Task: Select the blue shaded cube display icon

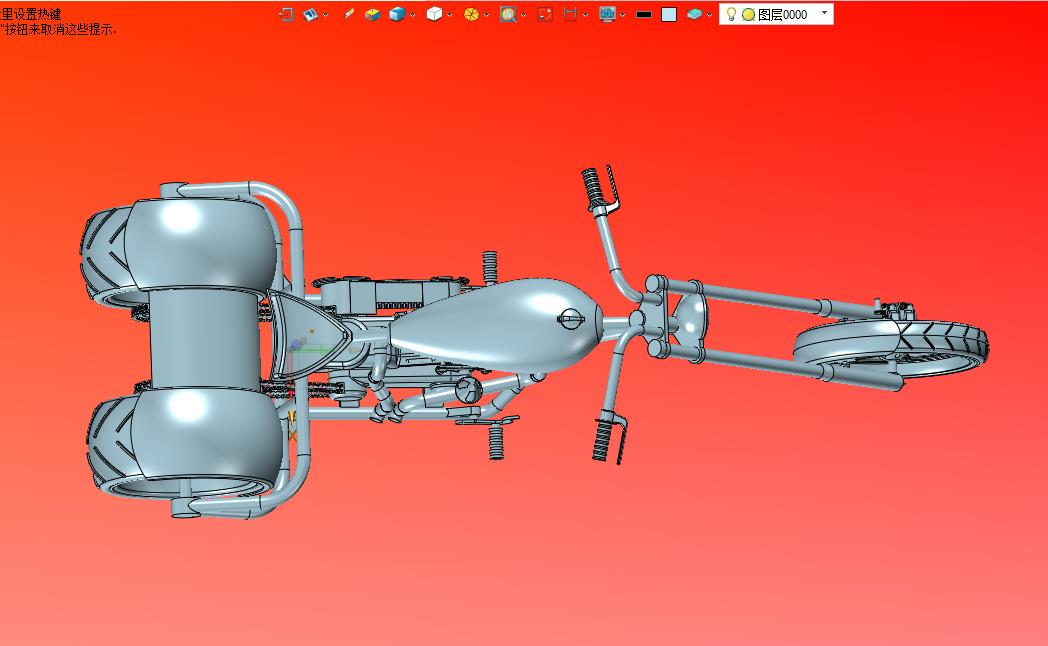Action: pos(397,14)
